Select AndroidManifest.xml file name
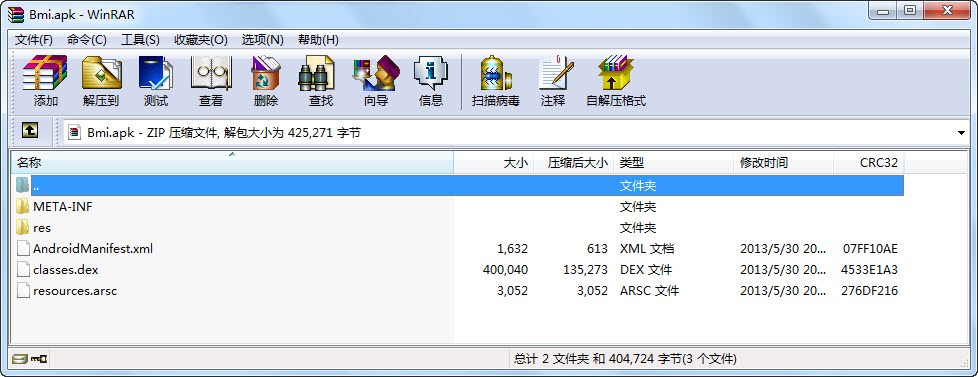Image resolution: width=978 pixels, height=377 pixels. [93, 248]
